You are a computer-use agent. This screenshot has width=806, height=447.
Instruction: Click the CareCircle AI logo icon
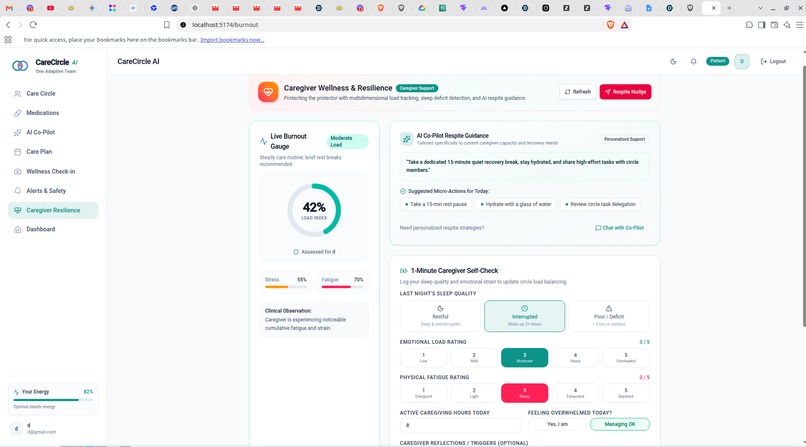(20, 66)
